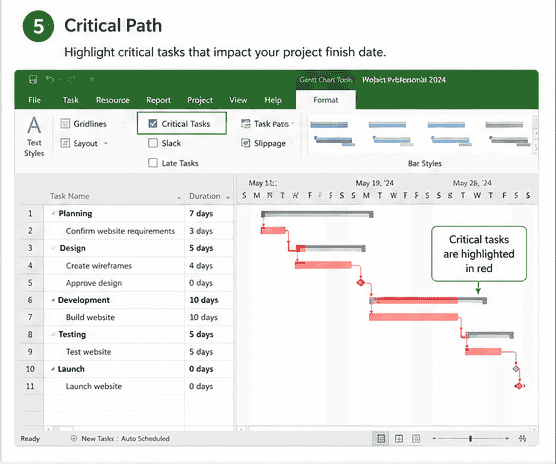Switch to the Resource ribbon tab

pyautogui.click(x=113, y=100)
